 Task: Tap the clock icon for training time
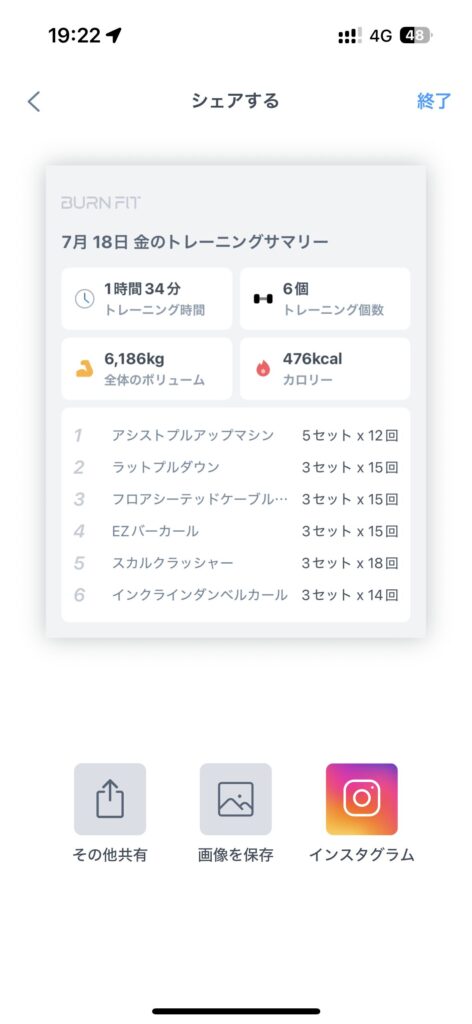(x=84, y=298)
